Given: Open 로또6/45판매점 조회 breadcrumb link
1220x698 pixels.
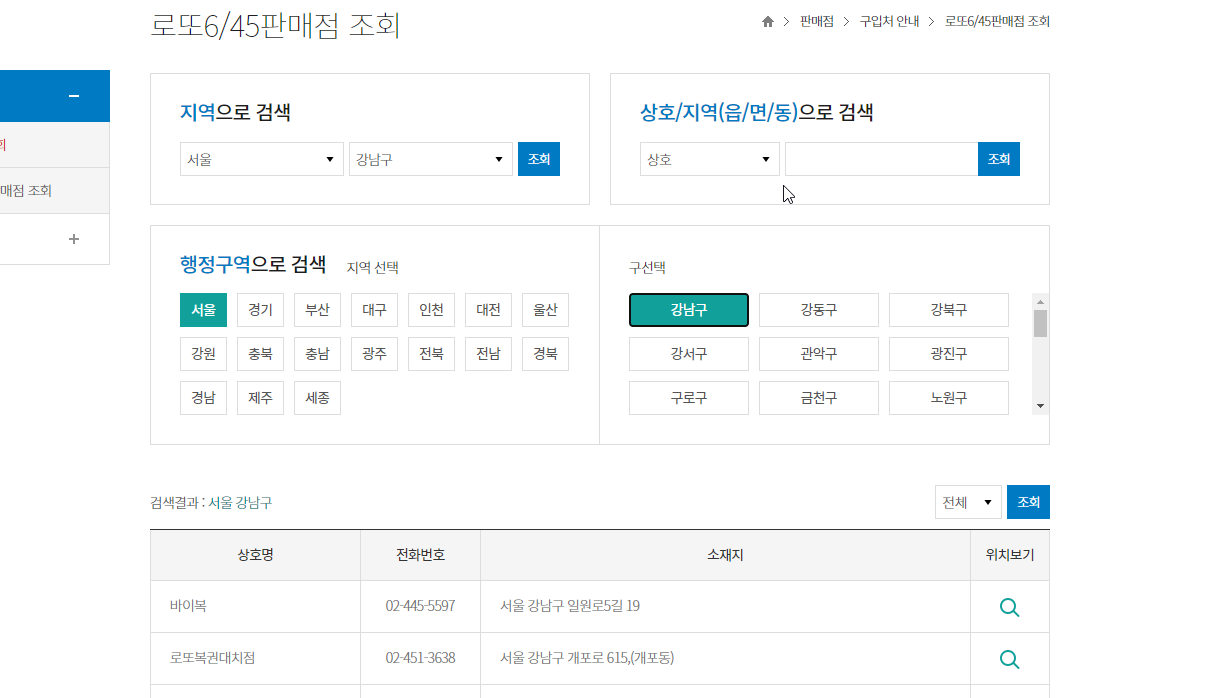Looking at the screenshot, I should (997, 21).
